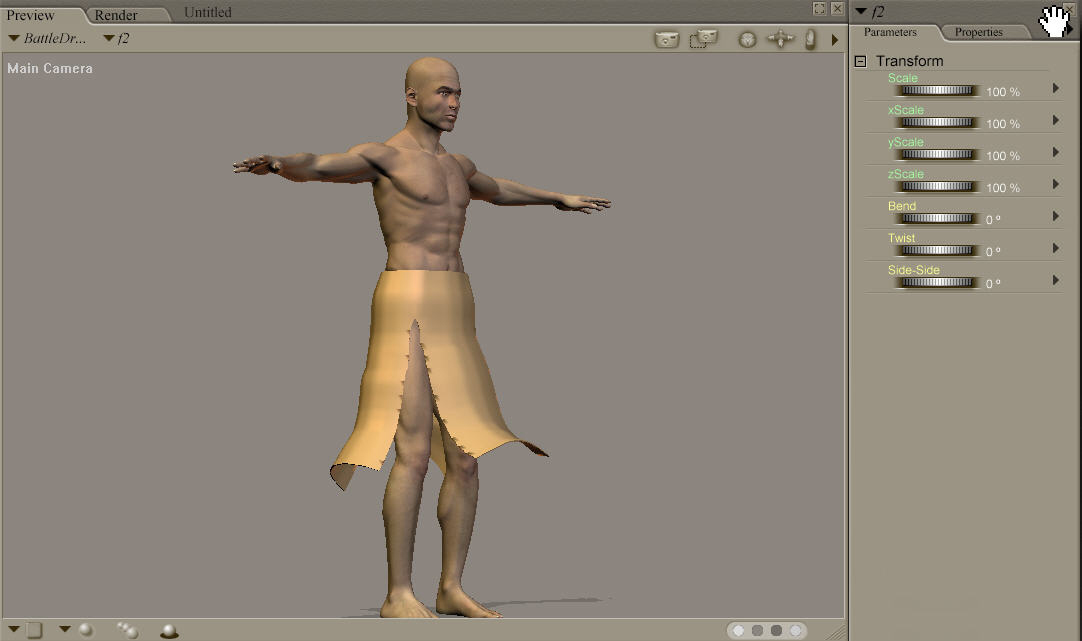1082x641 pixels.
Task: Click the yScale value 100 %
Action: coord(1003,156)
